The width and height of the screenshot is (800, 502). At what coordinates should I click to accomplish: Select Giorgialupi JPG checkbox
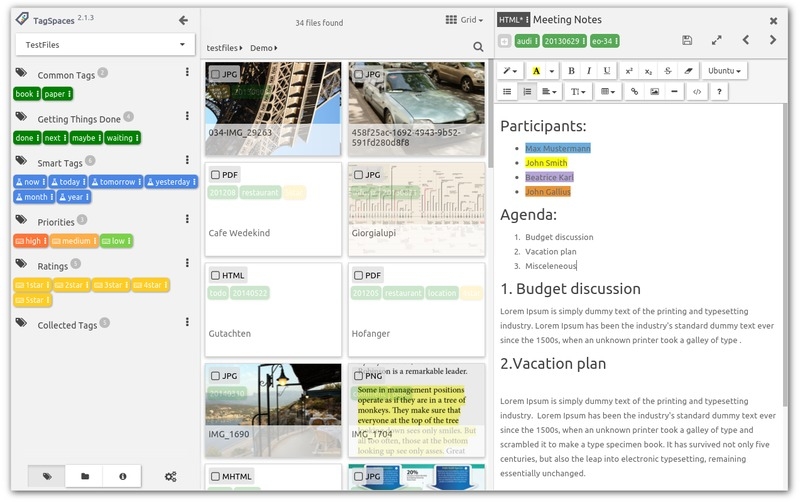click(x=359, y=175)
